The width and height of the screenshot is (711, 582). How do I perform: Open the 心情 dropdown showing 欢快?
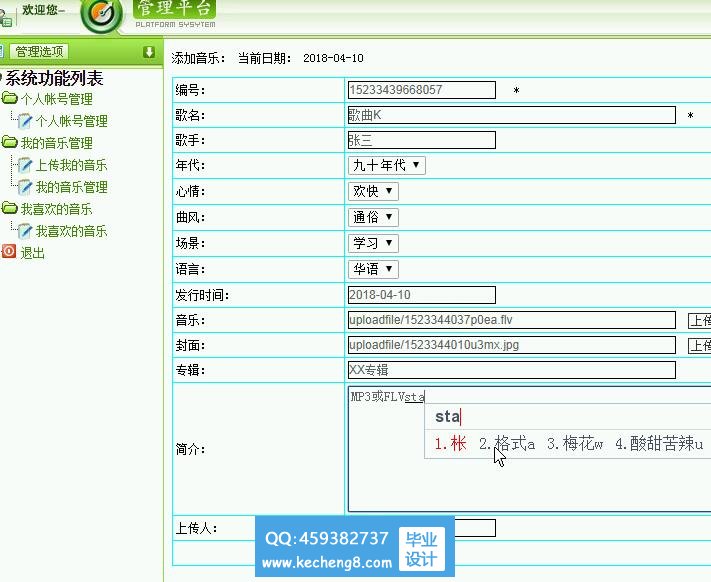click(373, 191)
